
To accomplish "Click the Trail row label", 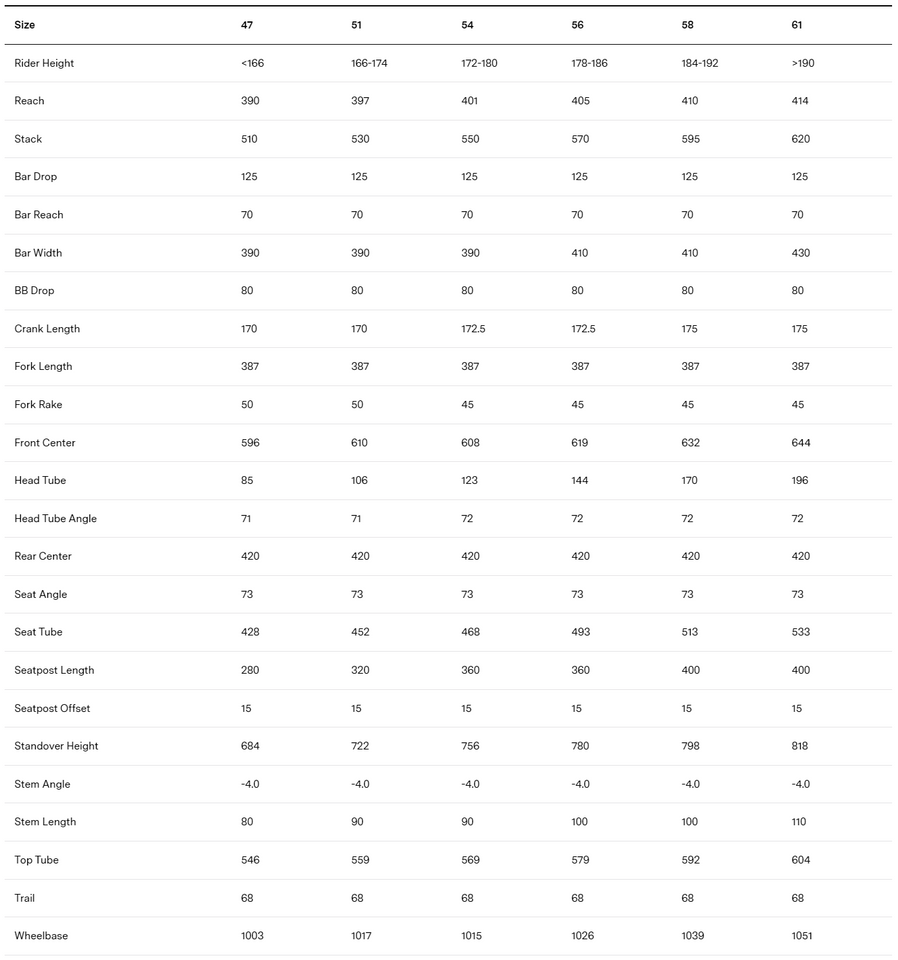I will (x=25, y=898).
